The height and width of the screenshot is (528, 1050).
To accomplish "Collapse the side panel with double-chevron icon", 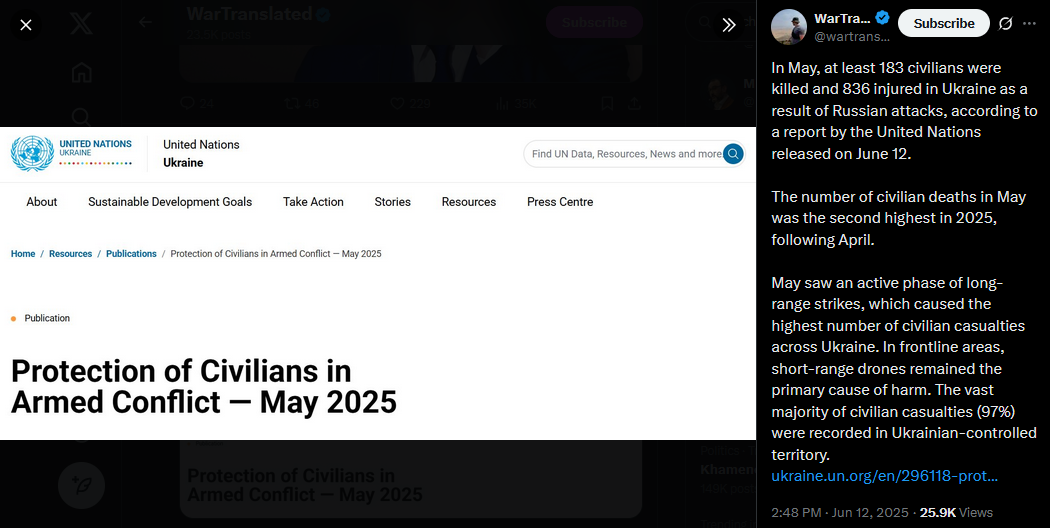I will point(729,25).
